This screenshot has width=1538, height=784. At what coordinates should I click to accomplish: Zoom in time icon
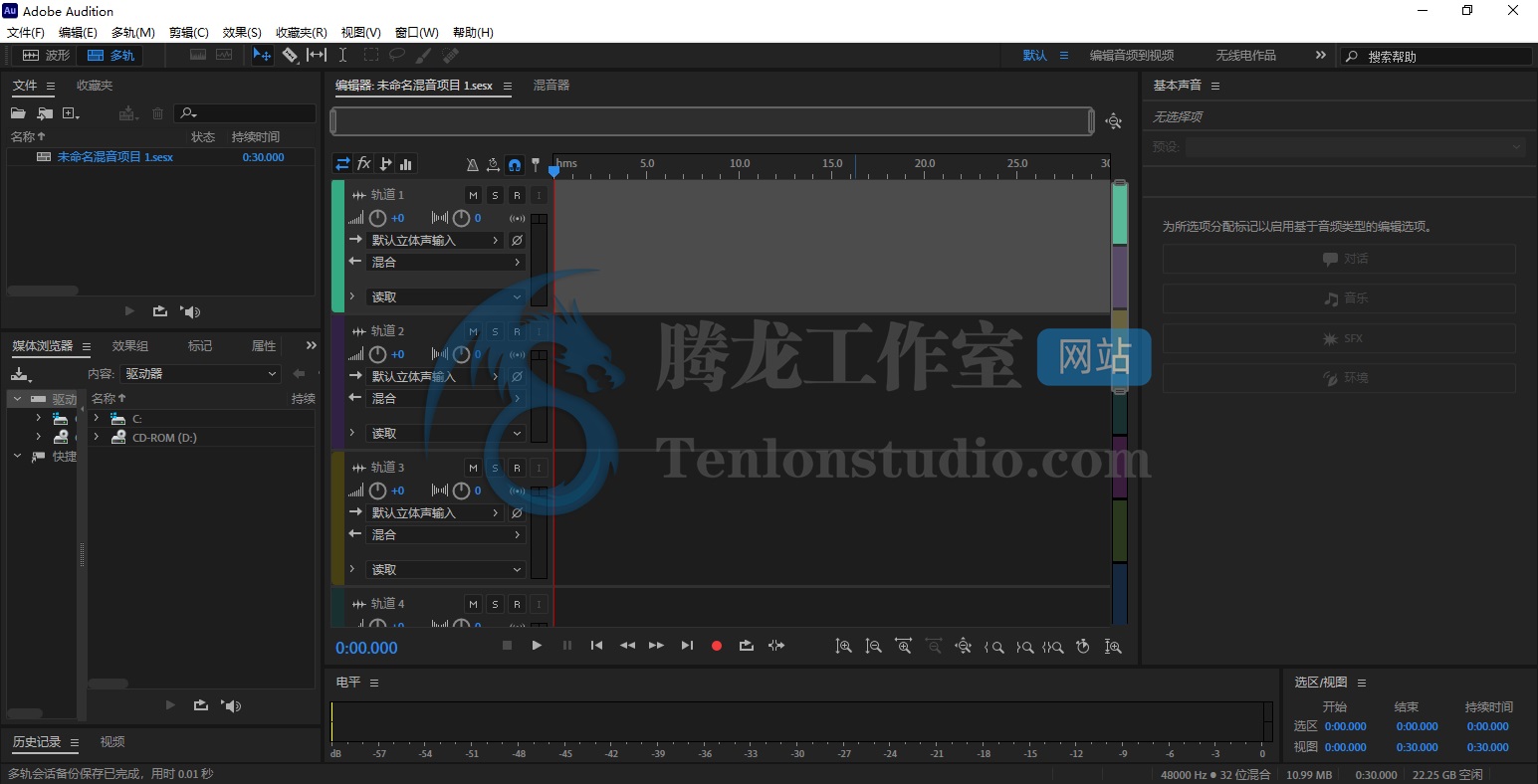(903, 647)
